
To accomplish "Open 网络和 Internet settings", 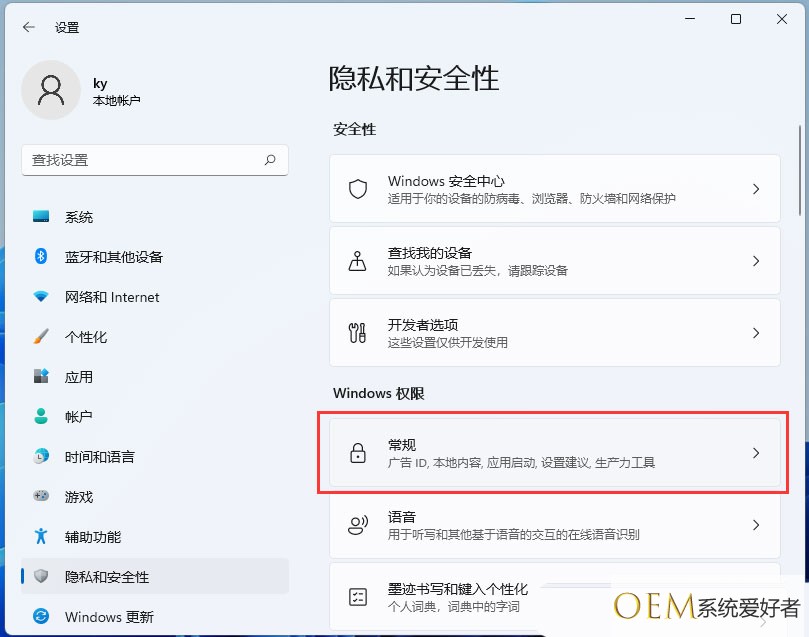I will 111,297.
